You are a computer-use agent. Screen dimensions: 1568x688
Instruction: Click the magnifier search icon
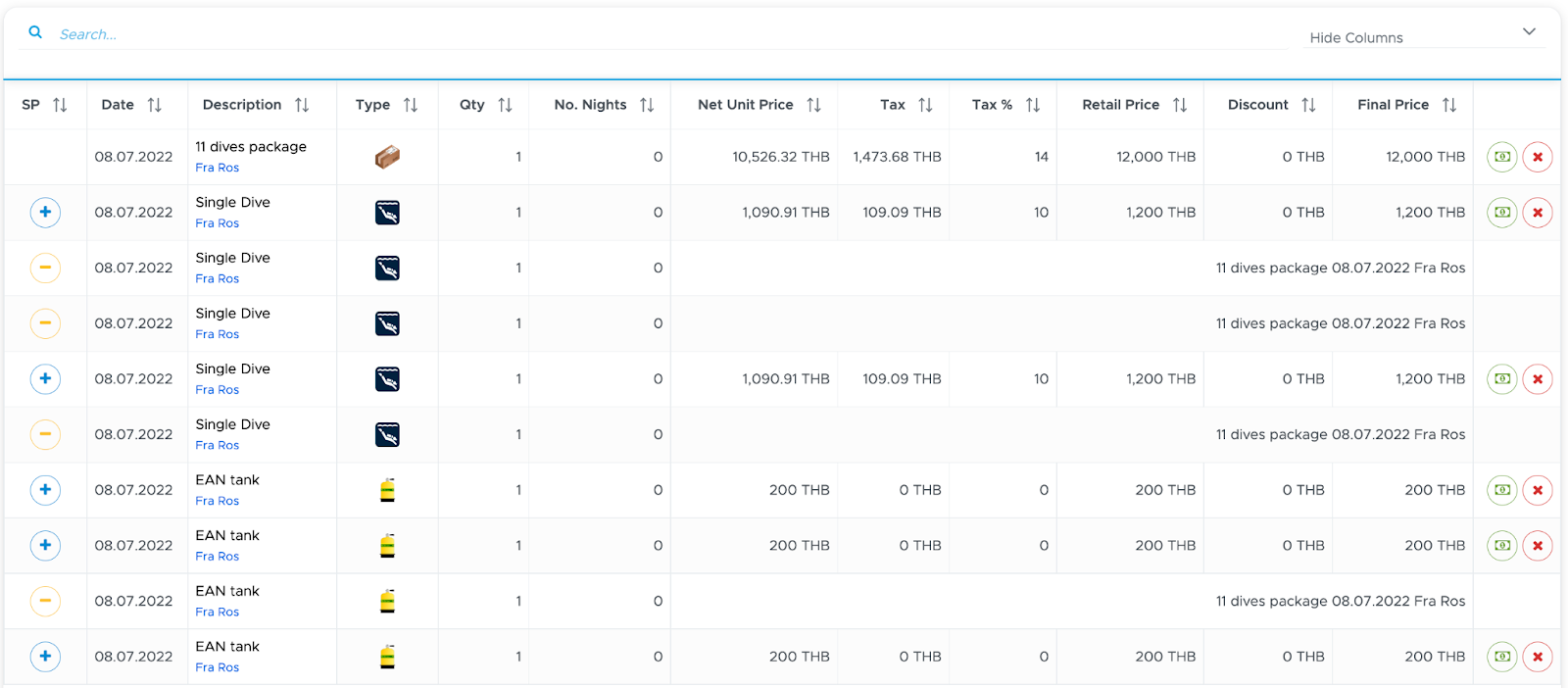35,32
